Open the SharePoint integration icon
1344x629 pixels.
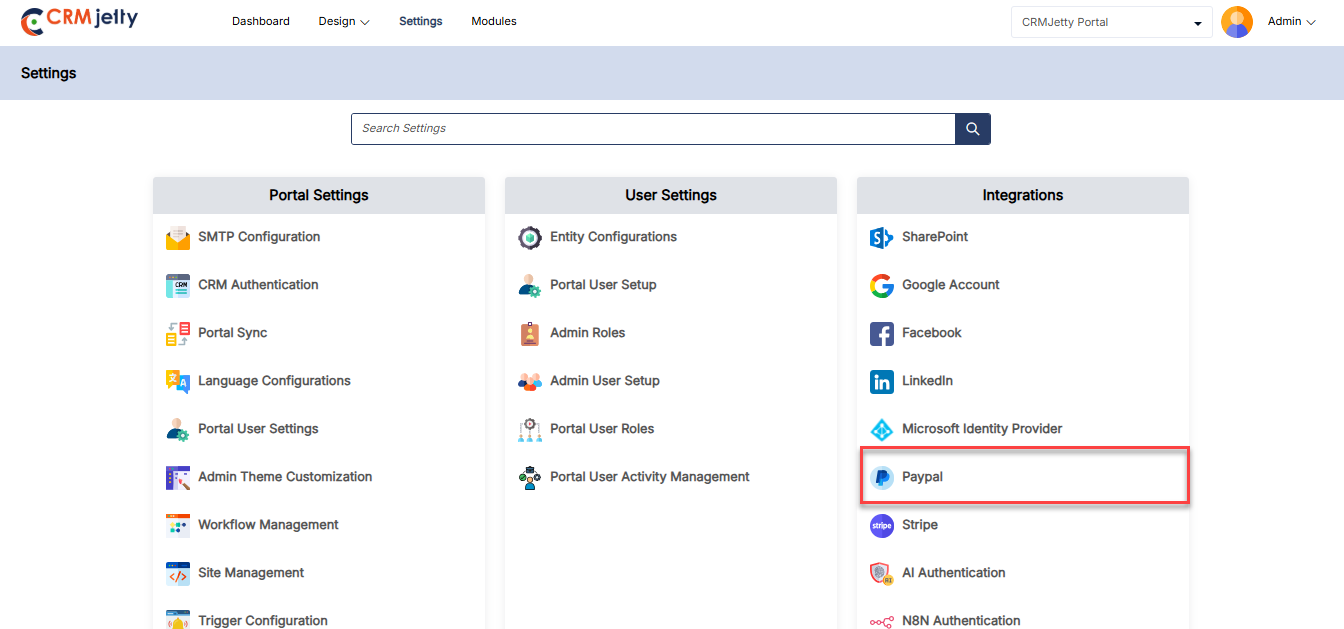pyautogui.click(x=881, y=237)
